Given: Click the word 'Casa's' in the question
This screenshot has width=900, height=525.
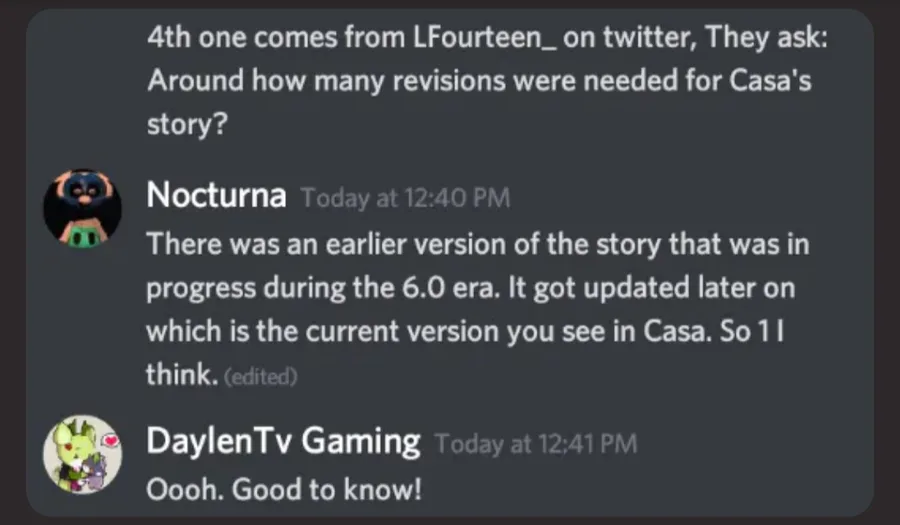Looking at the screenshot, I should tap(770, 80).
